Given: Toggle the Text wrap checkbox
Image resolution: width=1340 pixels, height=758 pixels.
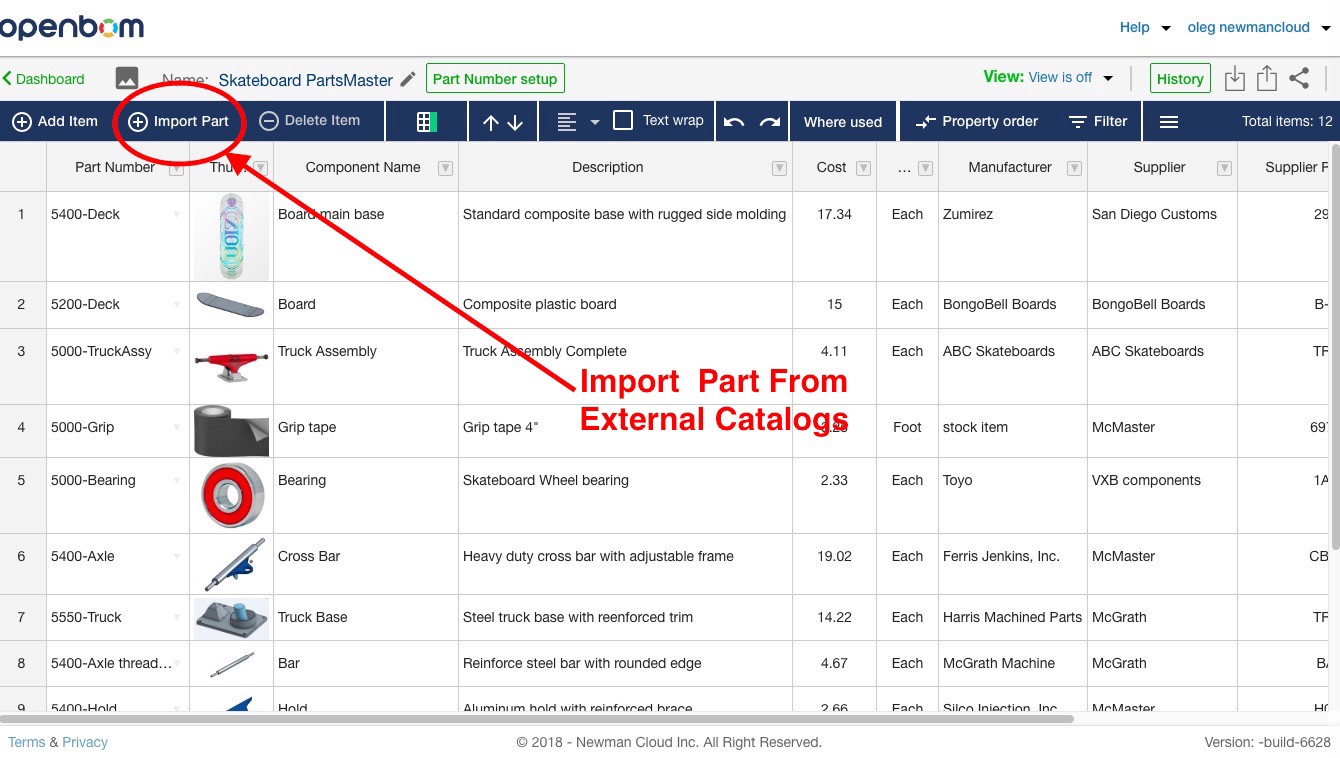Looking at the screenshot, I should (x=623, y=120).
